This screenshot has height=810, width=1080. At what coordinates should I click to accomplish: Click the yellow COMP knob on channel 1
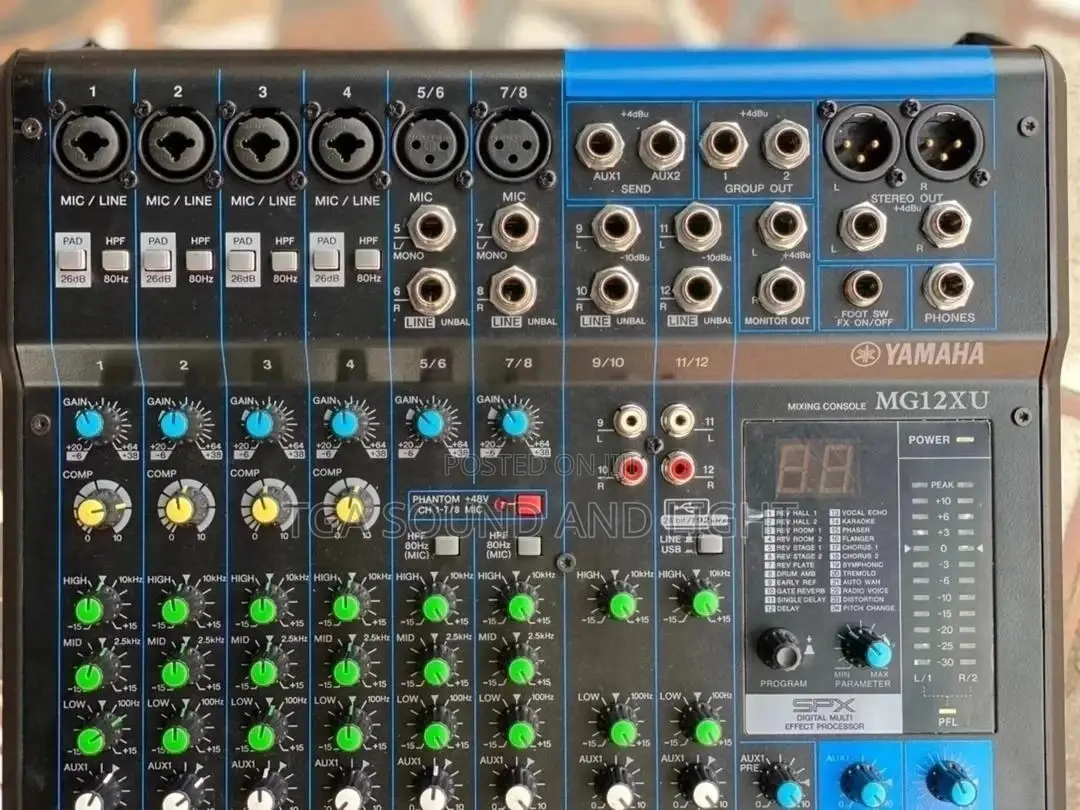[92, 512]
